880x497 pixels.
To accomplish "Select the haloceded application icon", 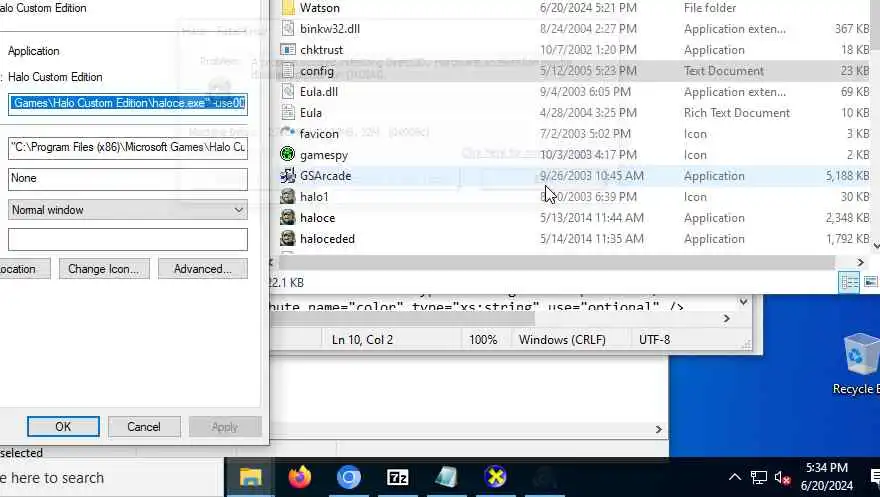I will [x=288, y=239].
